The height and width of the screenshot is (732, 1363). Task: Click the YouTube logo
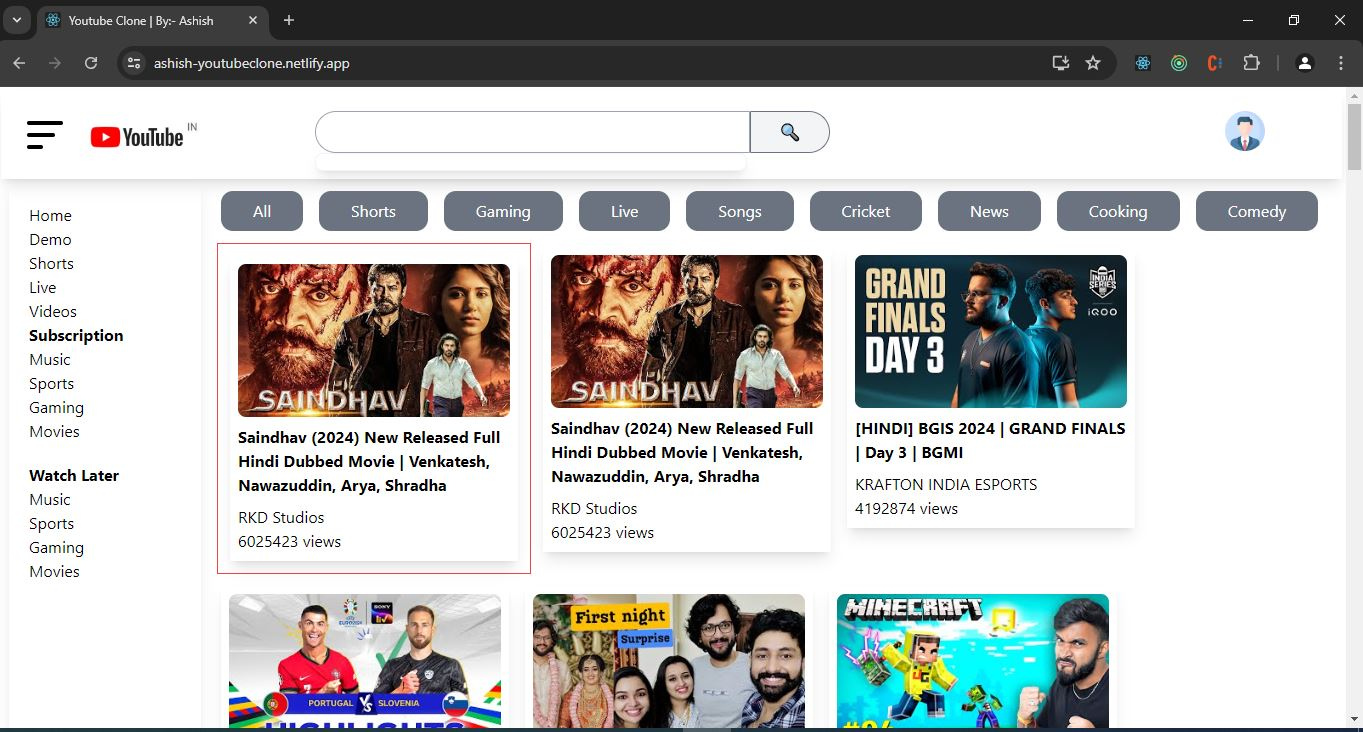coord(143,136)
